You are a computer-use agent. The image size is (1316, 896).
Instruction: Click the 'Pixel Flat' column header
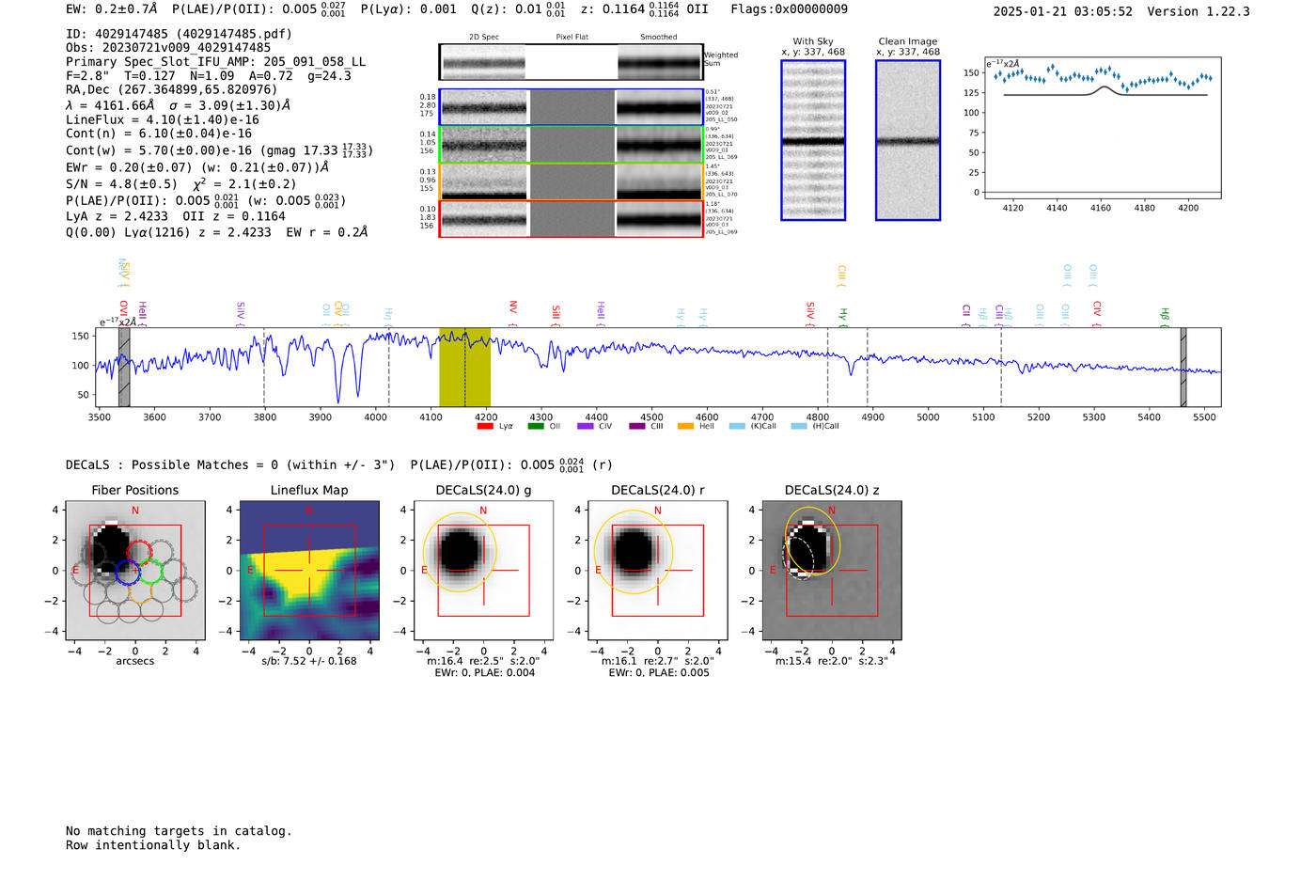click(x=572, y=38)
